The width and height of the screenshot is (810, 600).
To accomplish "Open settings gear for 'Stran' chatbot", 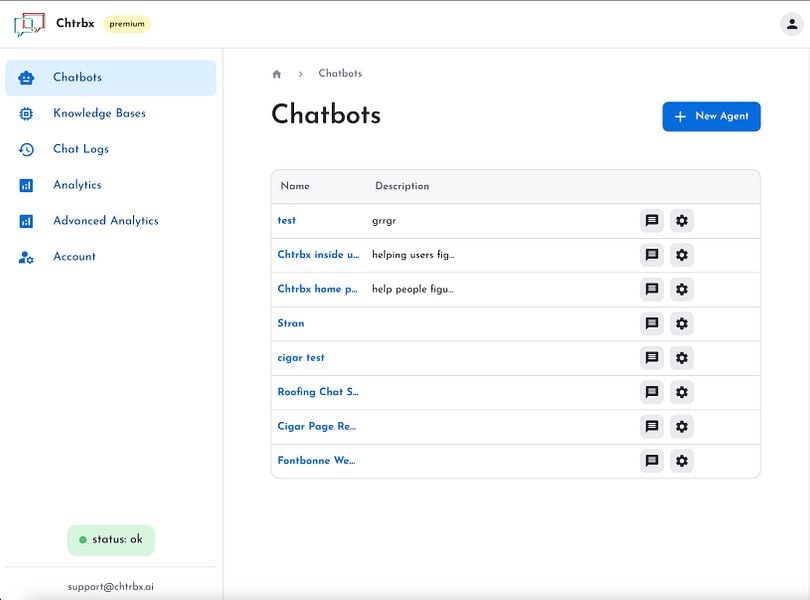I will click(682, 324).
